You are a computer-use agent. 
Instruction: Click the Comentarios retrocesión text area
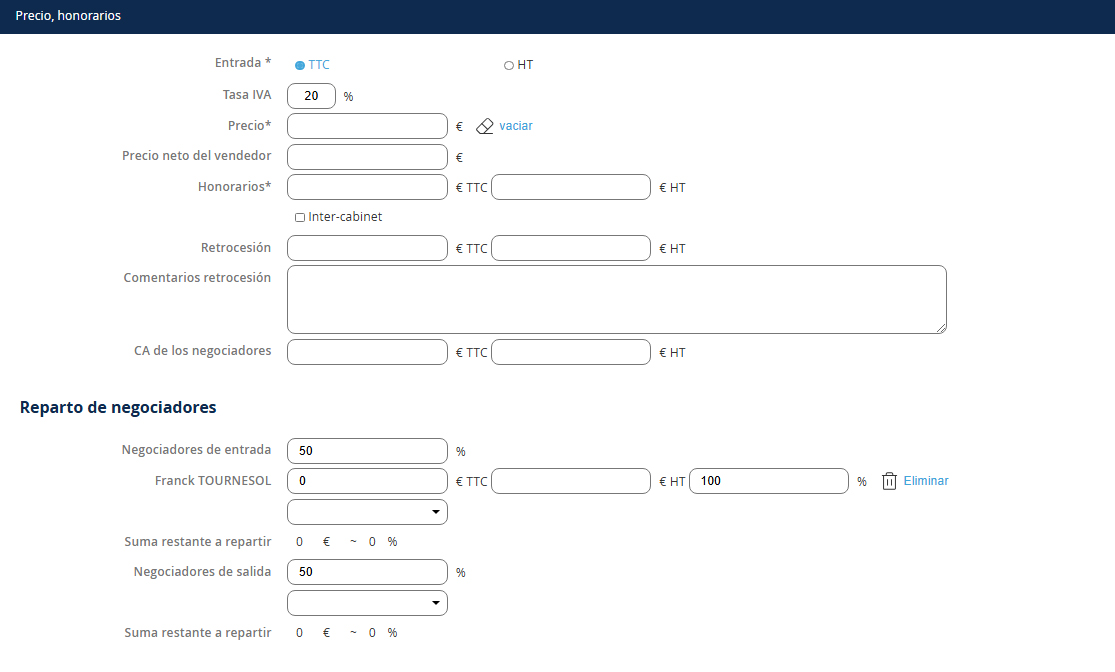[616, 299]
